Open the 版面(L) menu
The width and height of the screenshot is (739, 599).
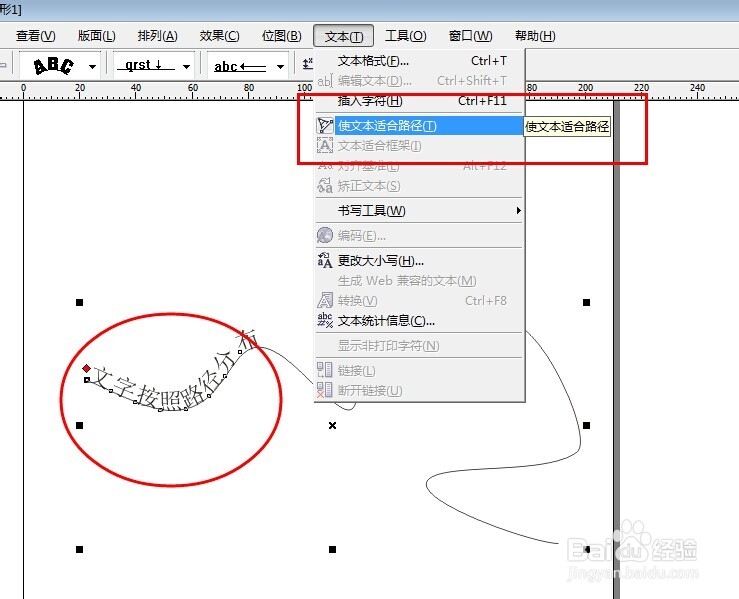point(96,36)
